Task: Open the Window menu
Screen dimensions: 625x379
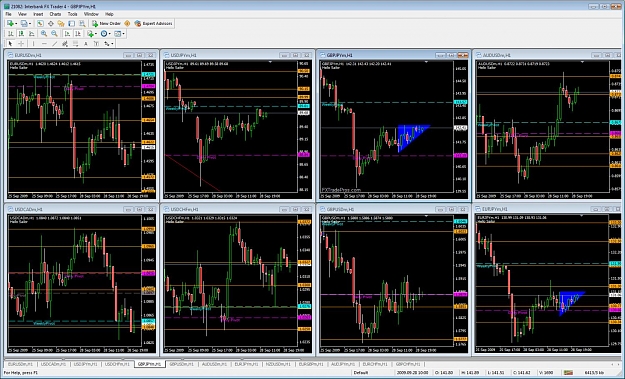Action: [91, 14]
